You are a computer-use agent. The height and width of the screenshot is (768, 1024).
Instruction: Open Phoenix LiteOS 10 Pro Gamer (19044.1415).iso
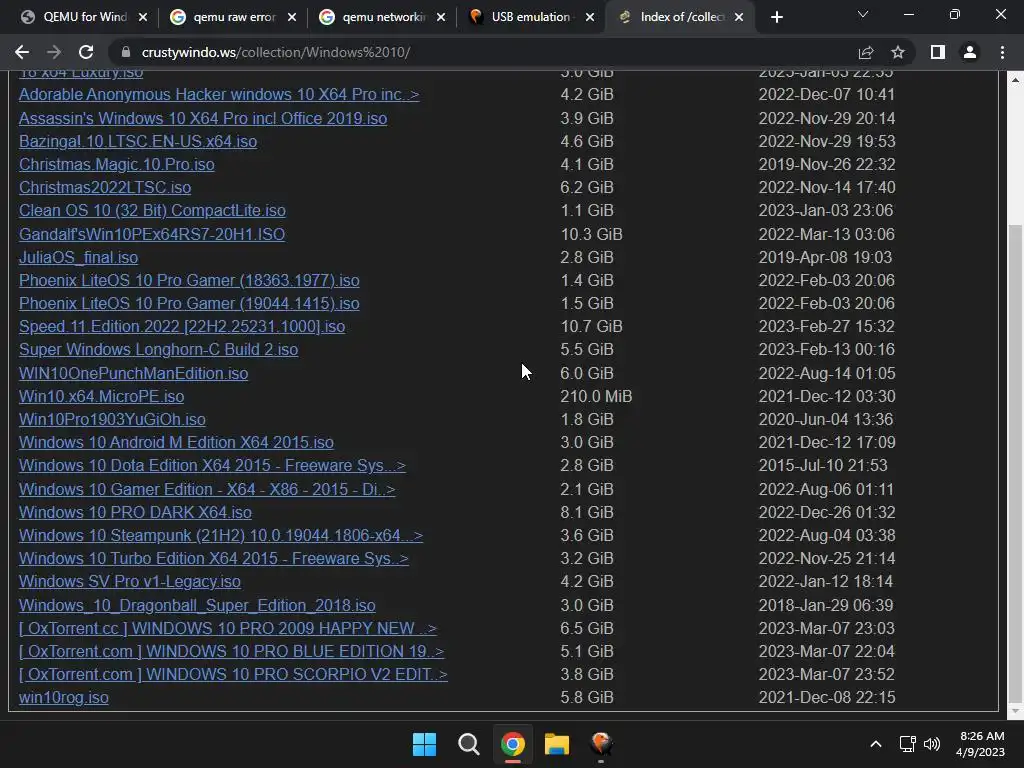[x=189, y=303]
